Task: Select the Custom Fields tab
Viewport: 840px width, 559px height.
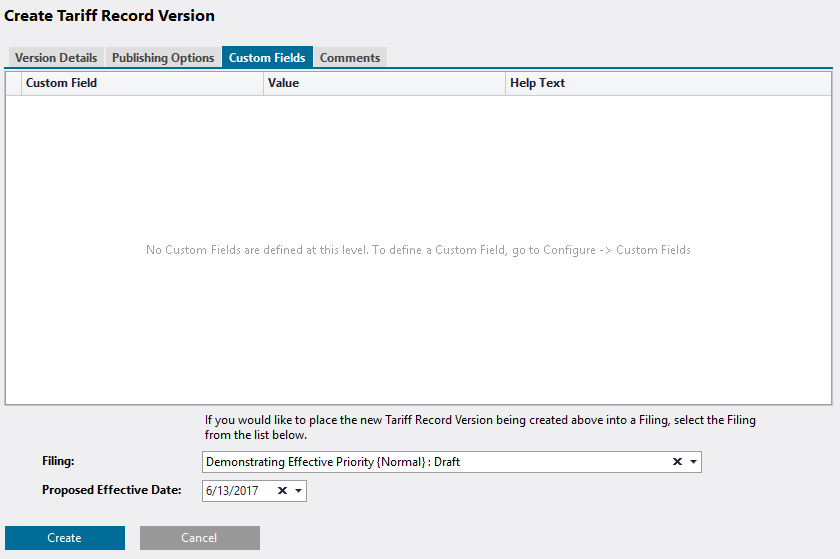Action: click(x=267, y=58)
